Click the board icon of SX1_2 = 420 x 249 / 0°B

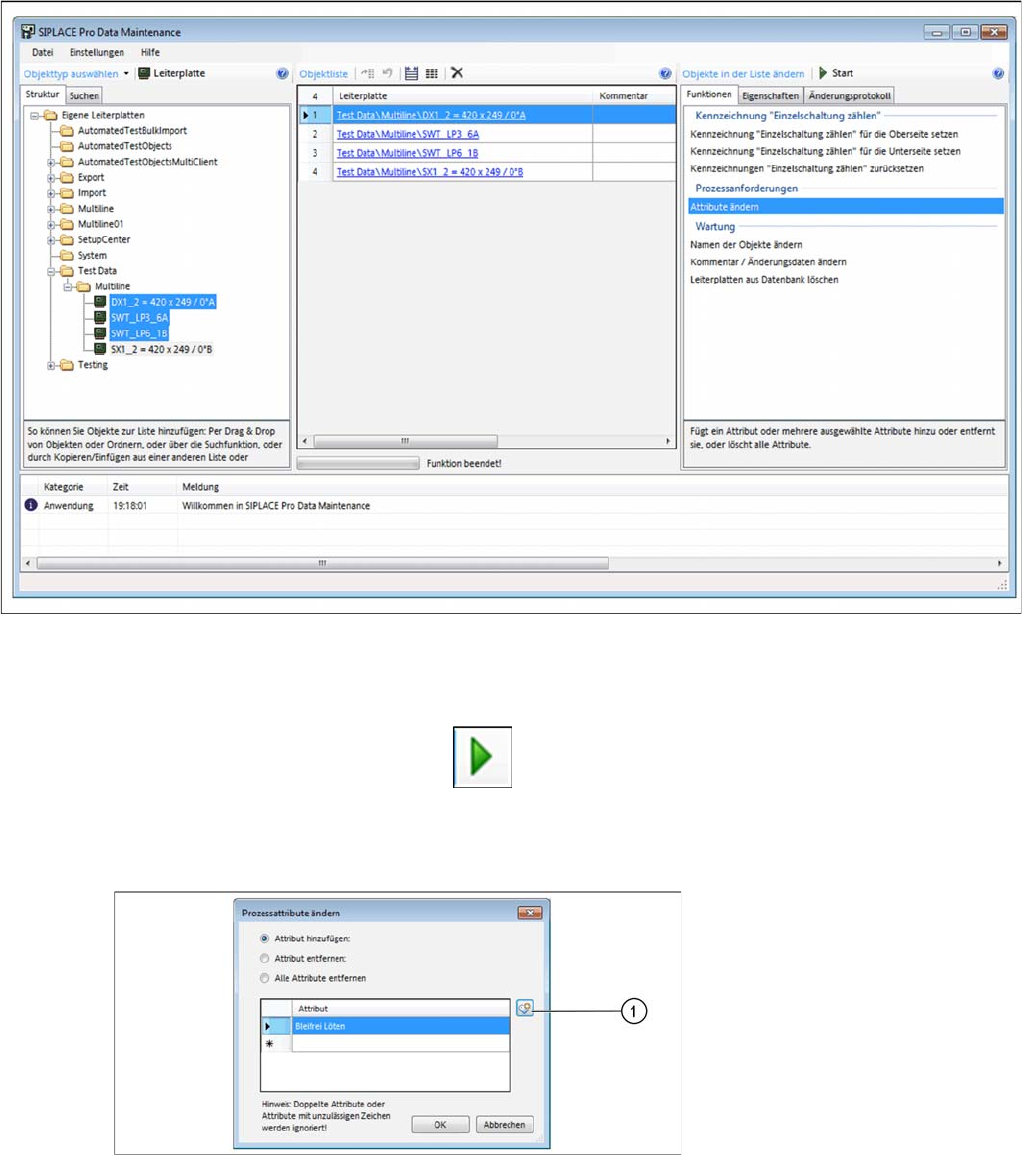pos(100,348)
